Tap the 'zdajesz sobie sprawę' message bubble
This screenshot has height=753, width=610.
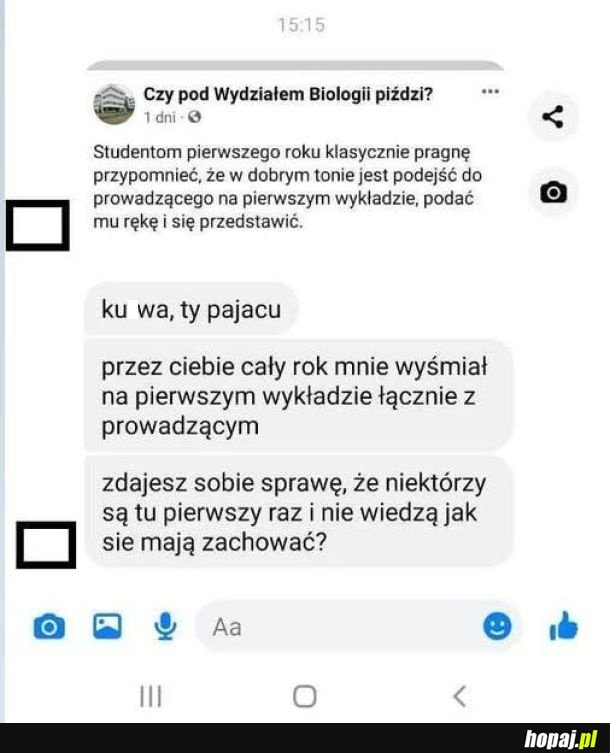298,512
